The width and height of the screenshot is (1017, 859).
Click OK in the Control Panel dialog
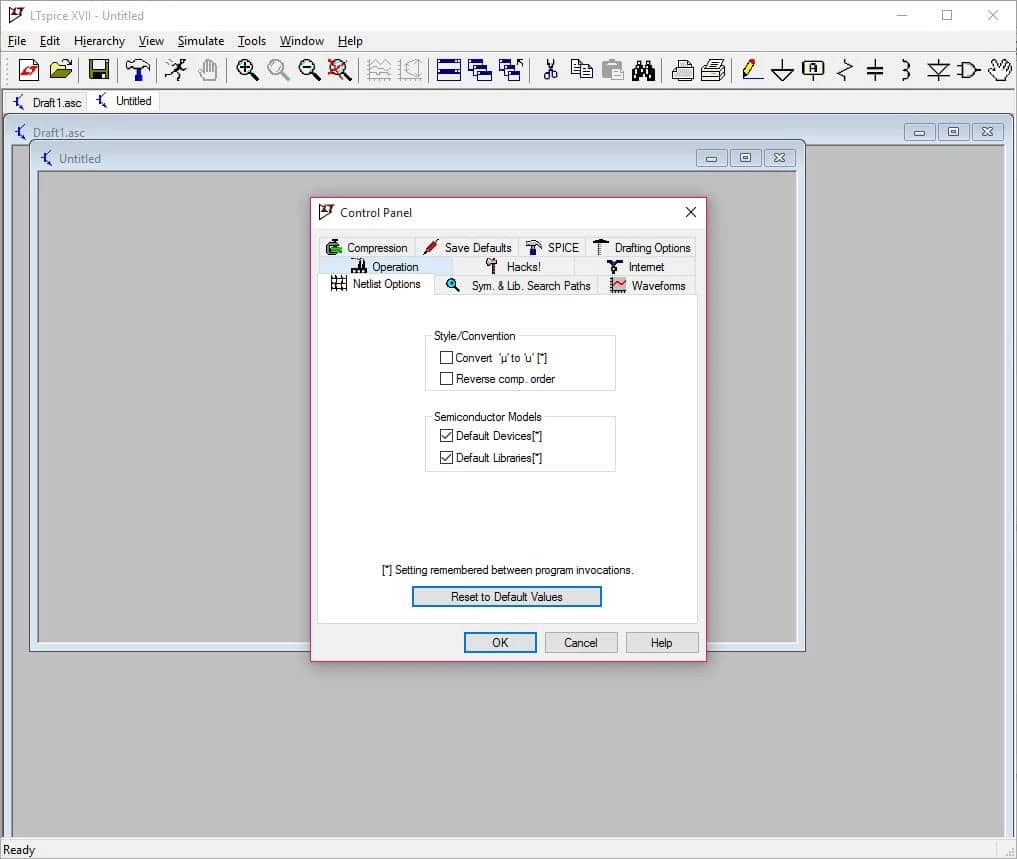pos(500,643)
